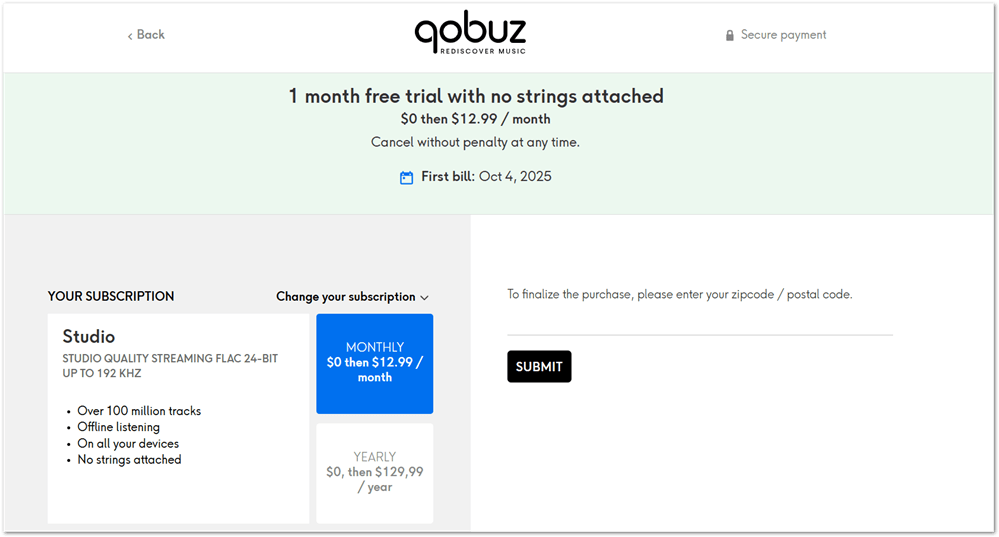Click the Over 100 million tracks bullet
This screenshot has height=537, width=999.
[139, 411]
